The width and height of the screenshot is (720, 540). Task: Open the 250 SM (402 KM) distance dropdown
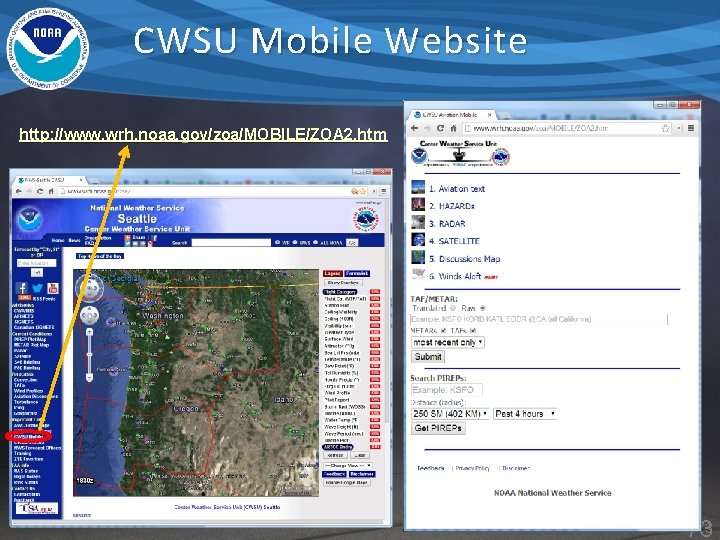(450, 414)
